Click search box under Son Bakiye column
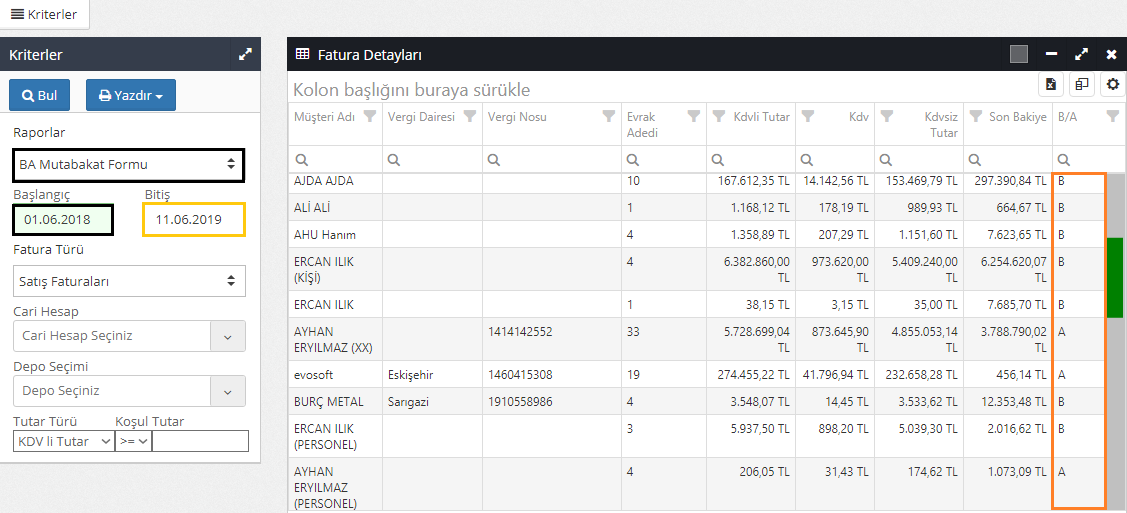The height and width of the screenshot is (513, 1127). 1008,160
